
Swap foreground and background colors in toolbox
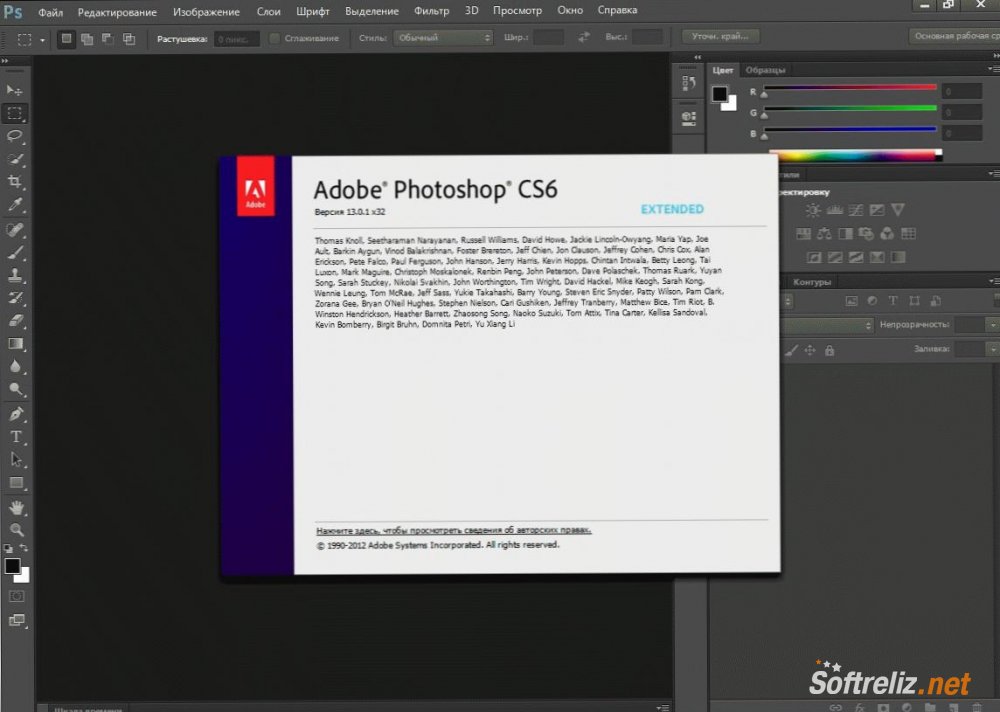(24, 548)
